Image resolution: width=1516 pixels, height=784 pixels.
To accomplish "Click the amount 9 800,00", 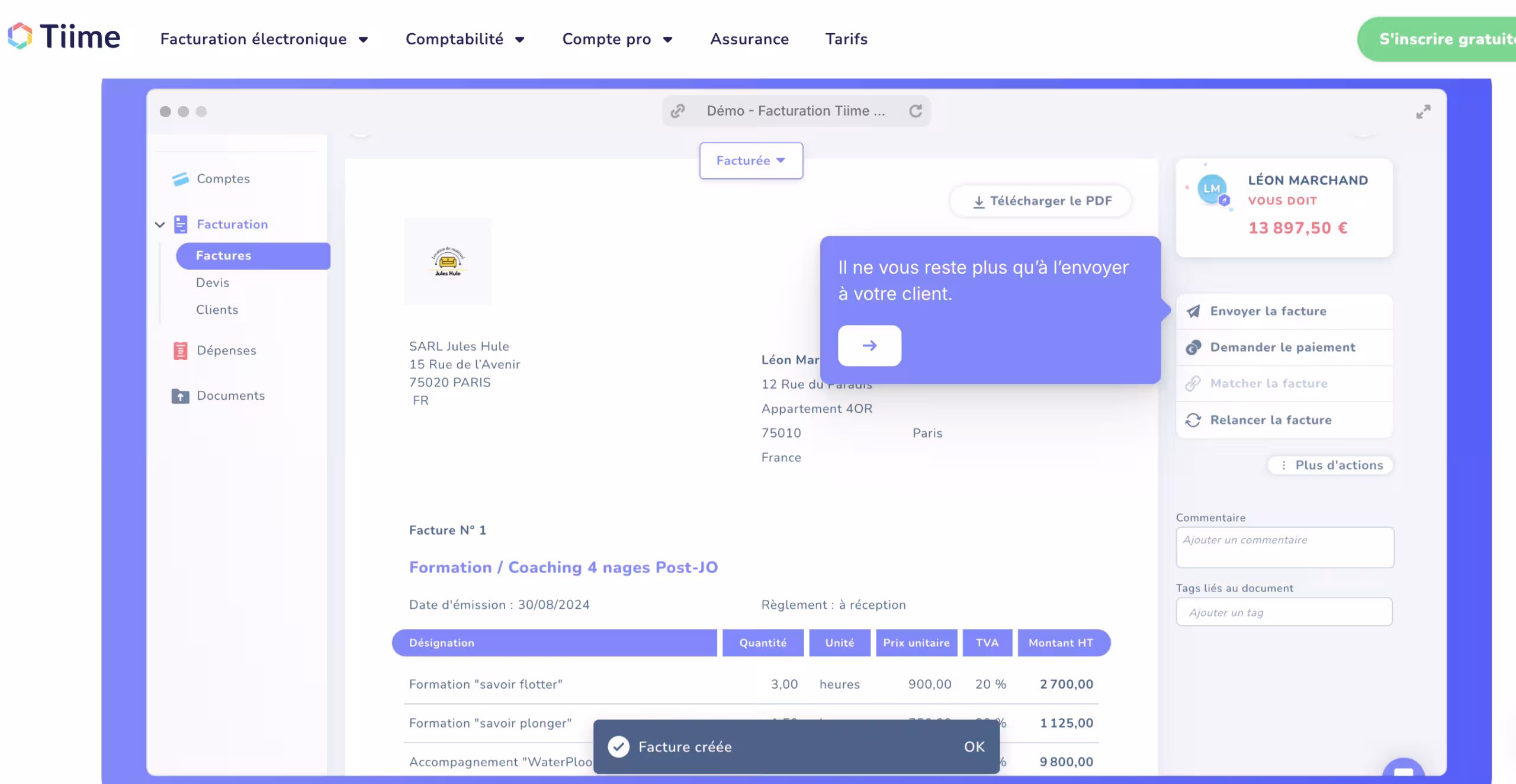I will pos(1067,762).
